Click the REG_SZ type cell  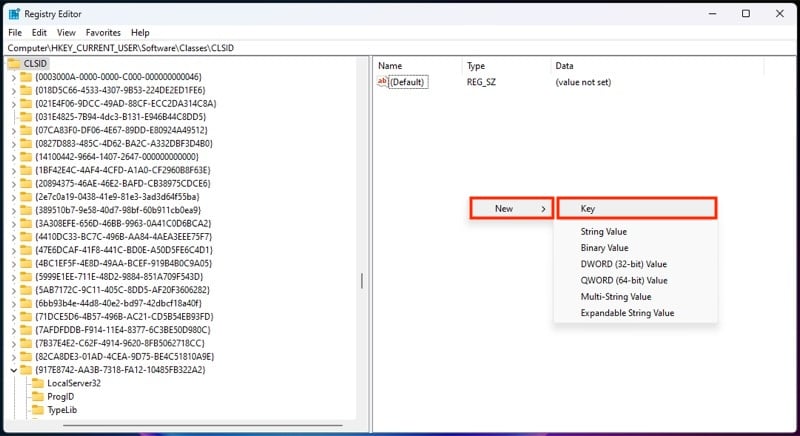click(481, 82)
